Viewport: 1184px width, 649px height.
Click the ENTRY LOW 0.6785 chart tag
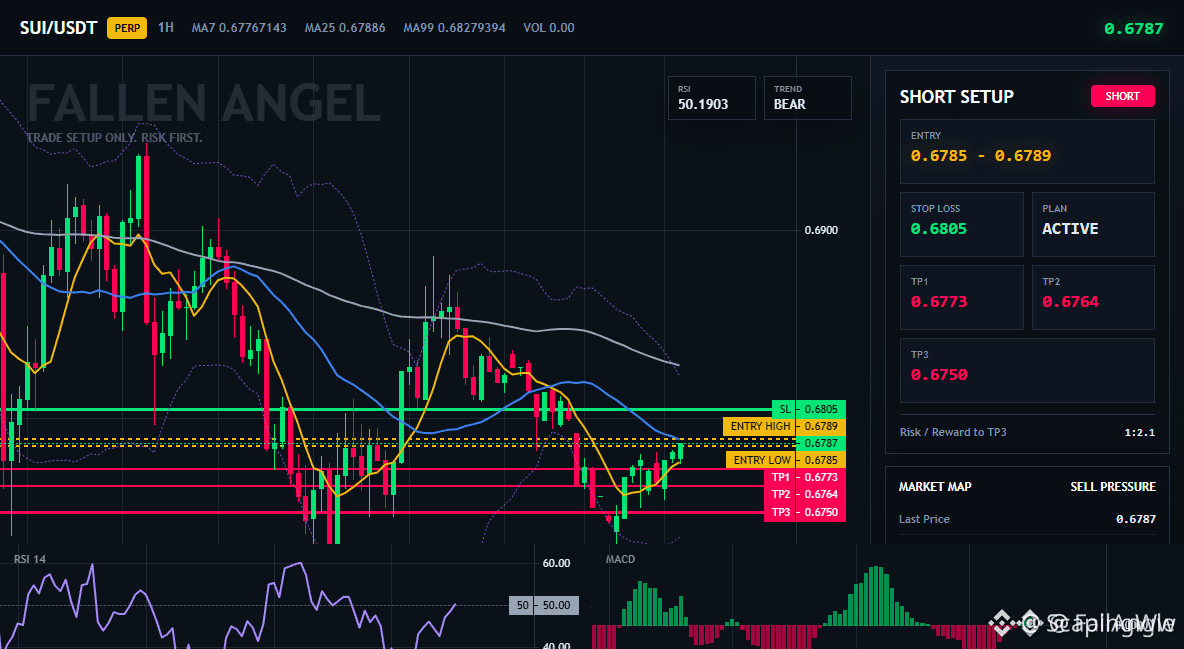coord(786,460)
